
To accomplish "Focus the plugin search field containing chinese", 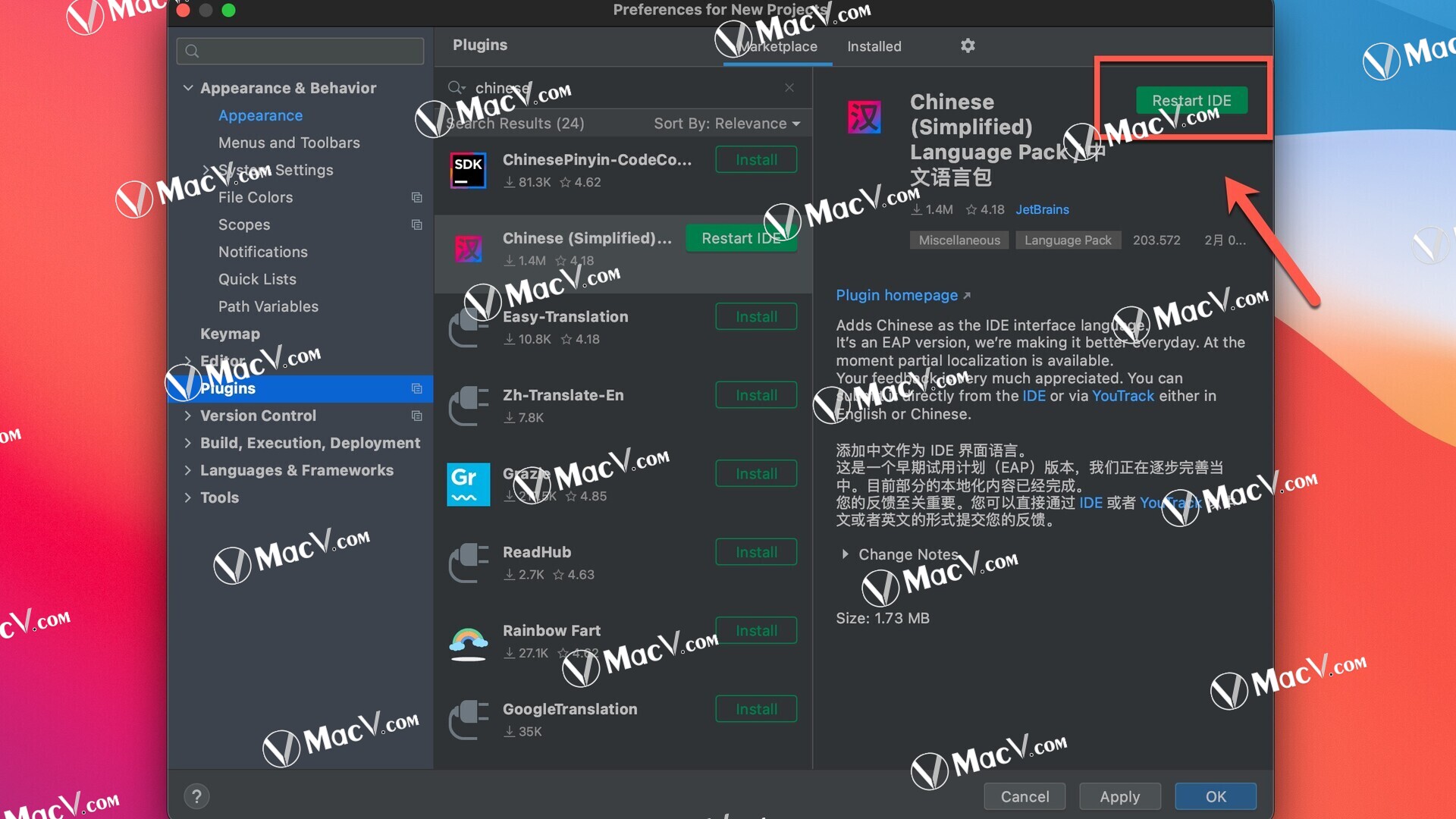I will coord(622,88).
